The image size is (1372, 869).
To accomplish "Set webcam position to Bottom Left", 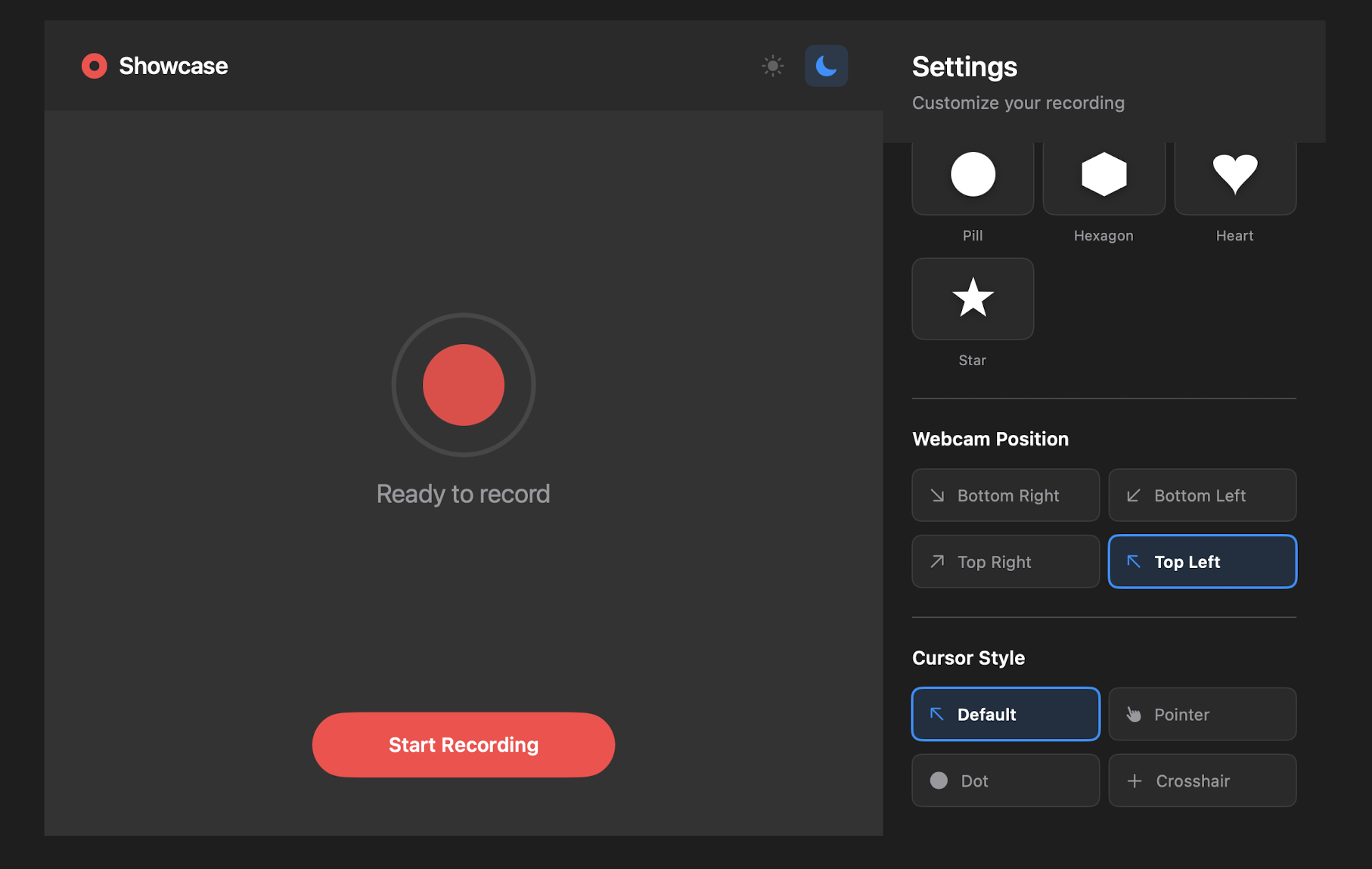I will coord(1202,495).
